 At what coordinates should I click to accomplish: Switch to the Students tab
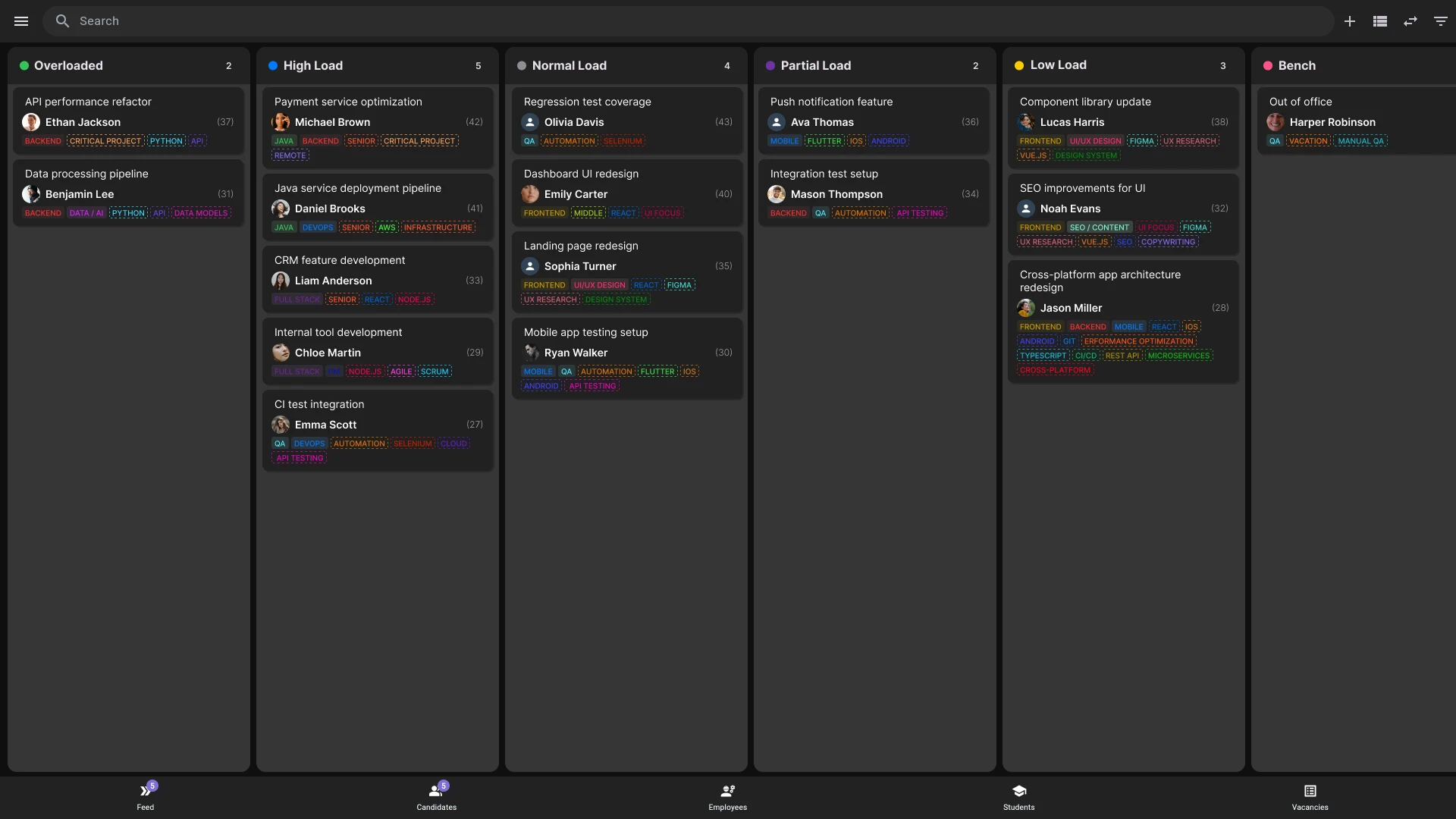(x=1018, y=796)
